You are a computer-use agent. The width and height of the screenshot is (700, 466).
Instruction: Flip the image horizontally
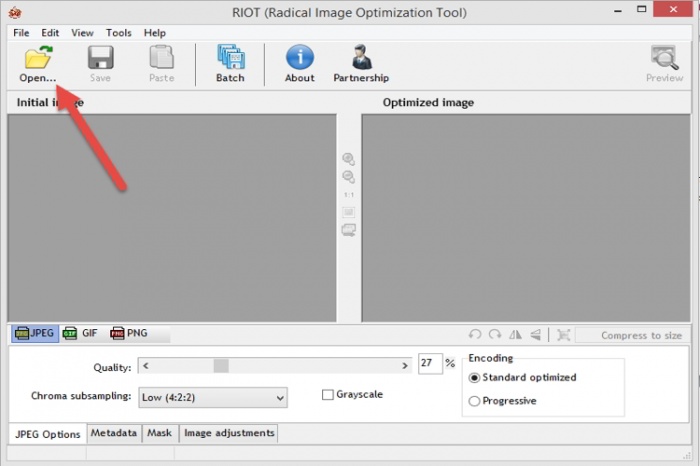515,334
